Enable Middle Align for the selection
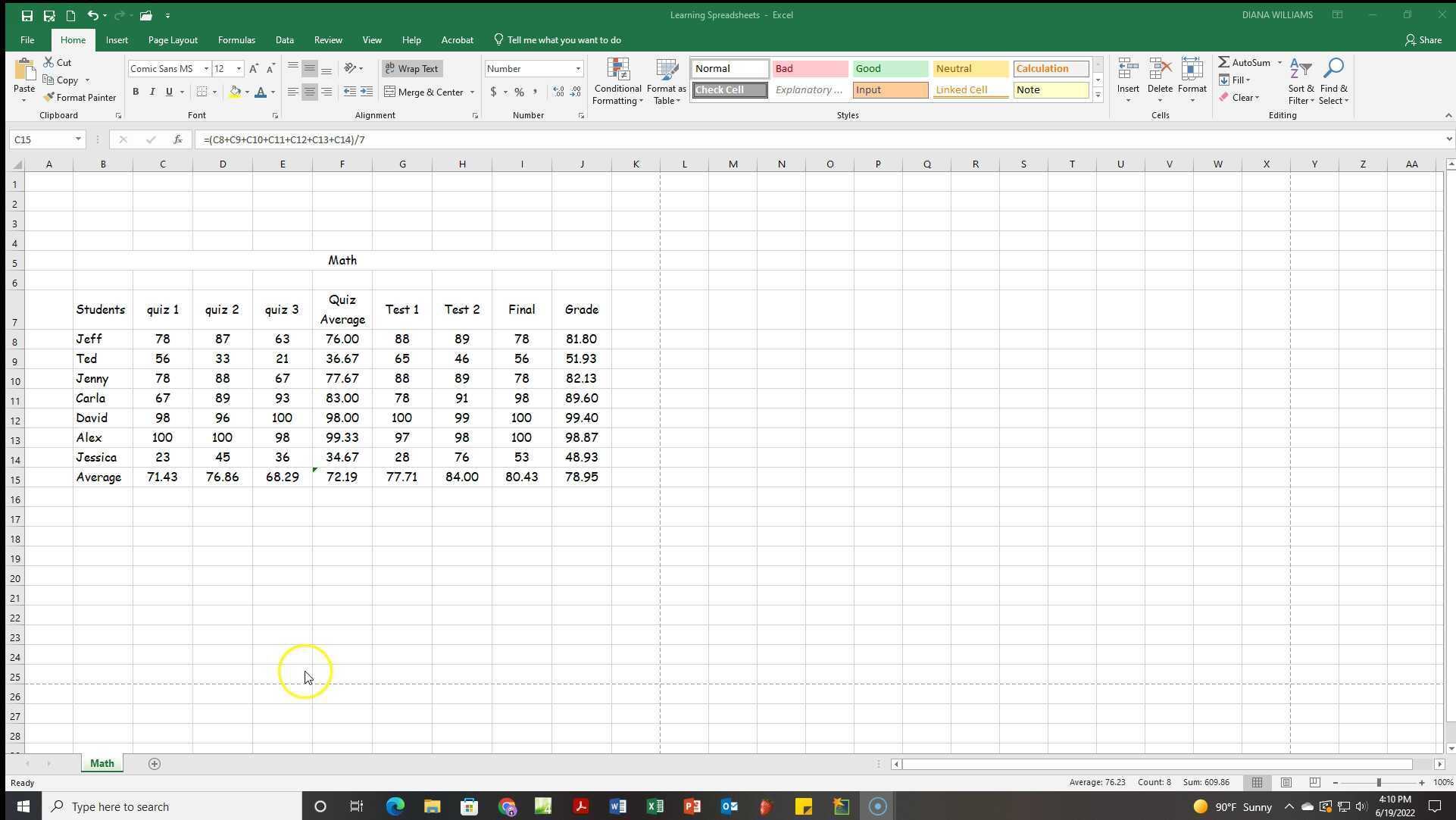 pyautogui.click(x=309, y=68)
